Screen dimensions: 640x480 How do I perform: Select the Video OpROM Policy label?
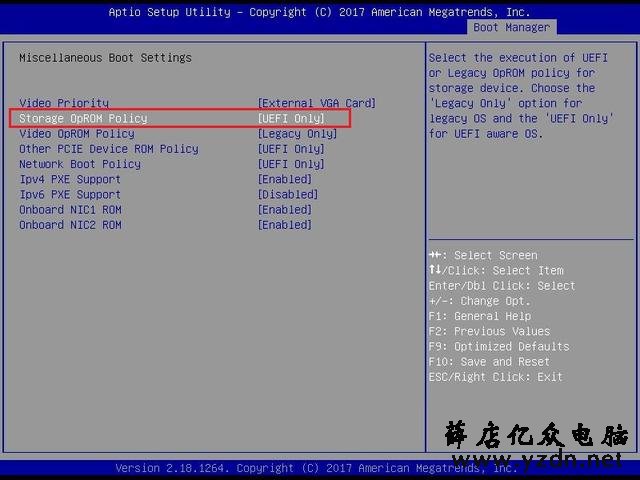pyautogui.click(x=77, y=133)
